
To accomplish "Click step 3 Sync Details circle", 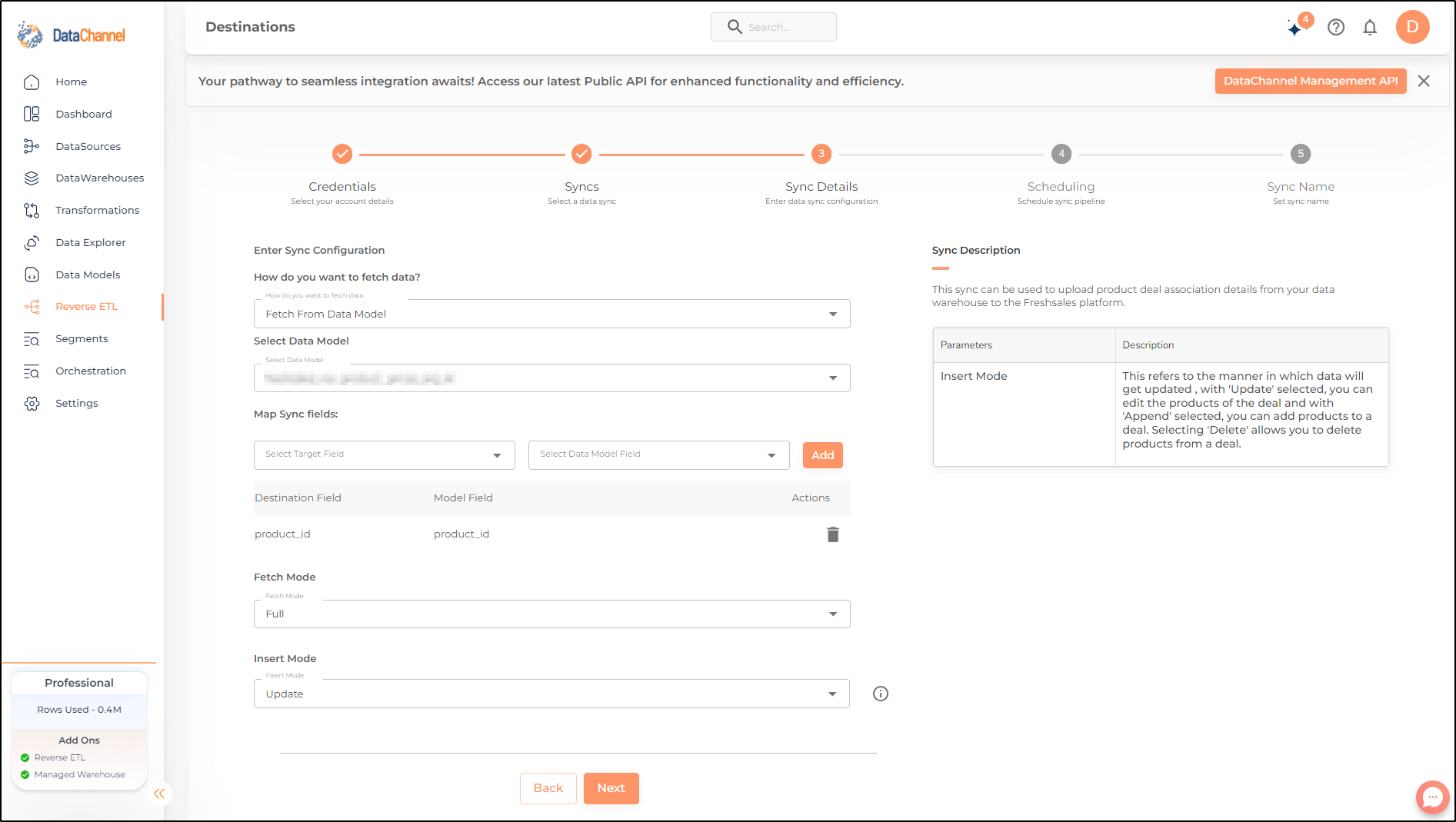I will pos(821,154).
